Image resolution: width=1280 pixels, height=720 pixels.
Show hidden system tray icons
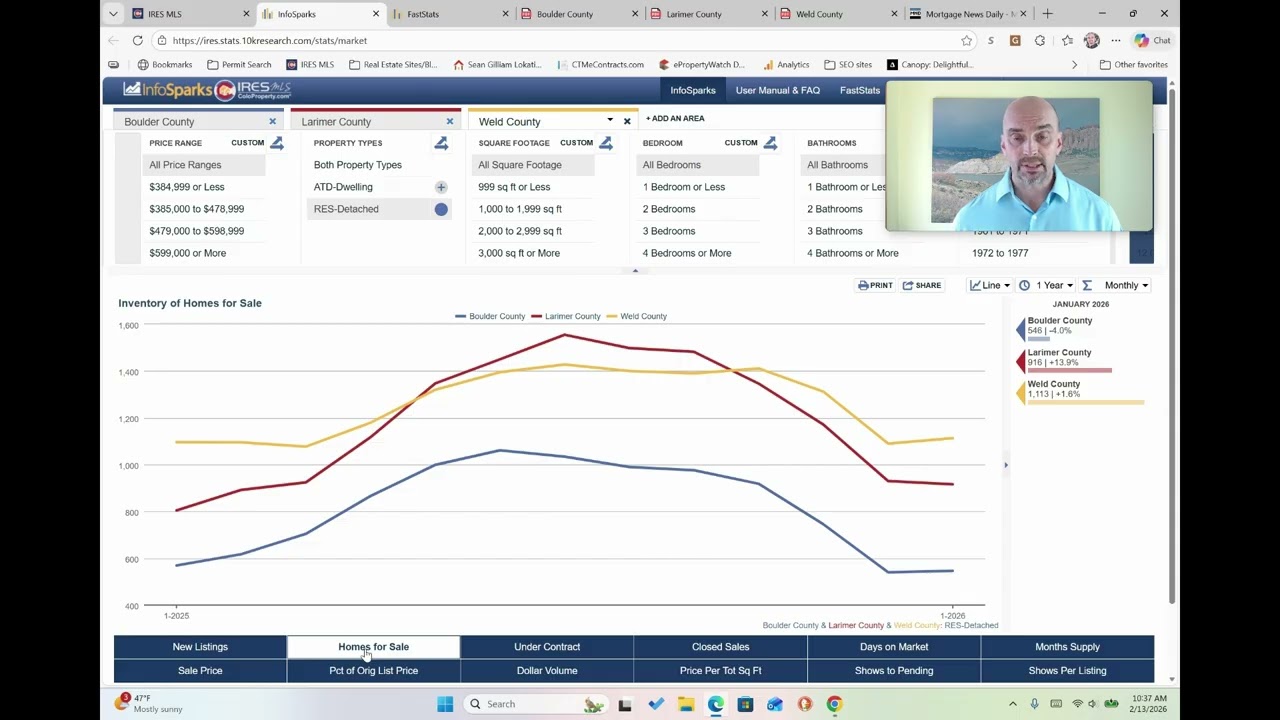point(1012,704)
